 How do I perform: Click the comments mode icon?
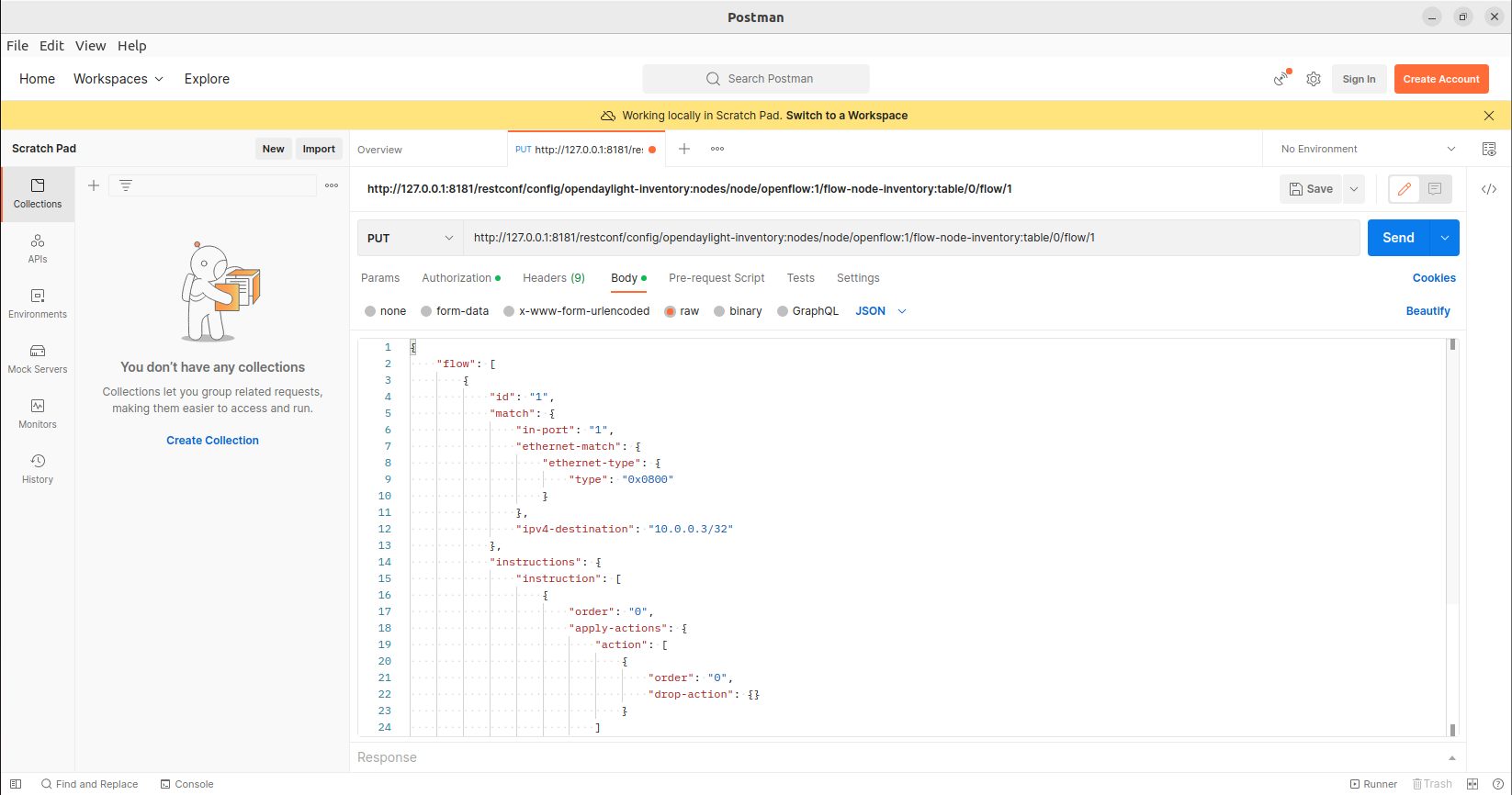pos(1435,189)
